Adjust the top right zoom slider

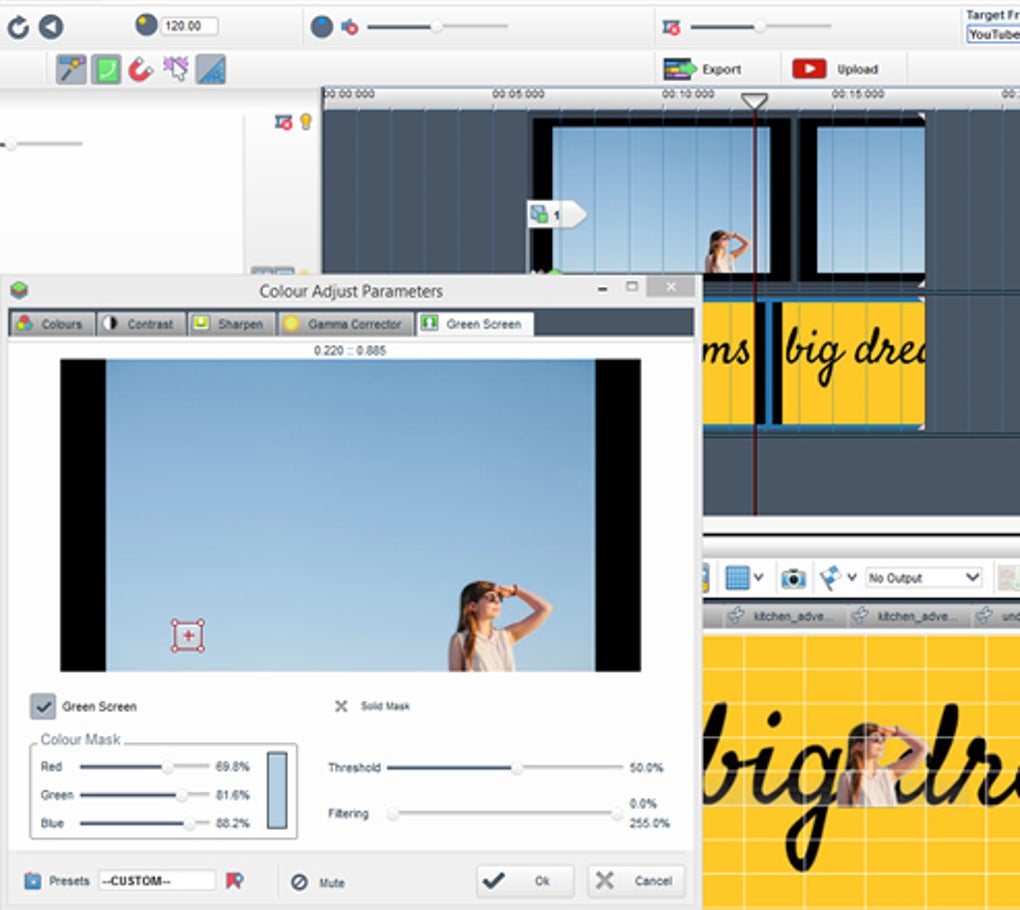point(760,27)
